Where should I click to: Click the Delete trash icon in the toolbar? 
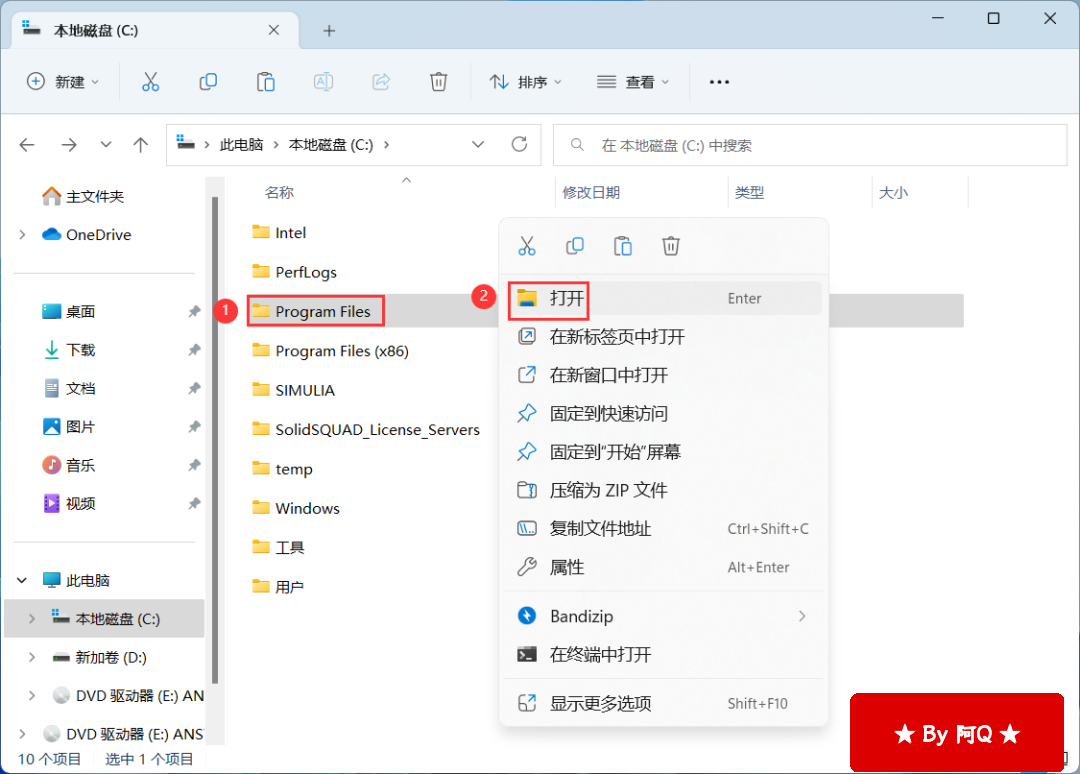click(438, 82)
